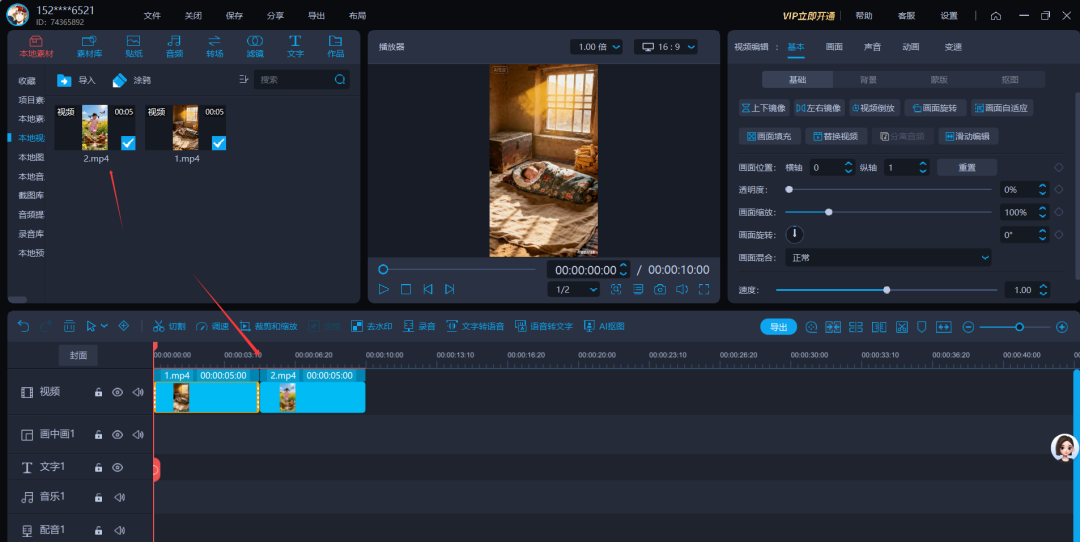Click the 替换视频 replace video button
Screen dimensions: 1080x542
click(836, 136)
